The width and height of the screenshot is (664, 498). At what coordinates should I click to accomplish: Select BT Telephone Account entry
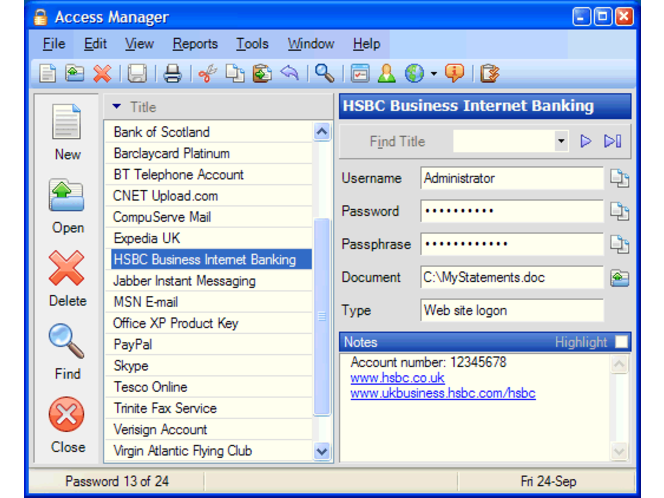208,174
